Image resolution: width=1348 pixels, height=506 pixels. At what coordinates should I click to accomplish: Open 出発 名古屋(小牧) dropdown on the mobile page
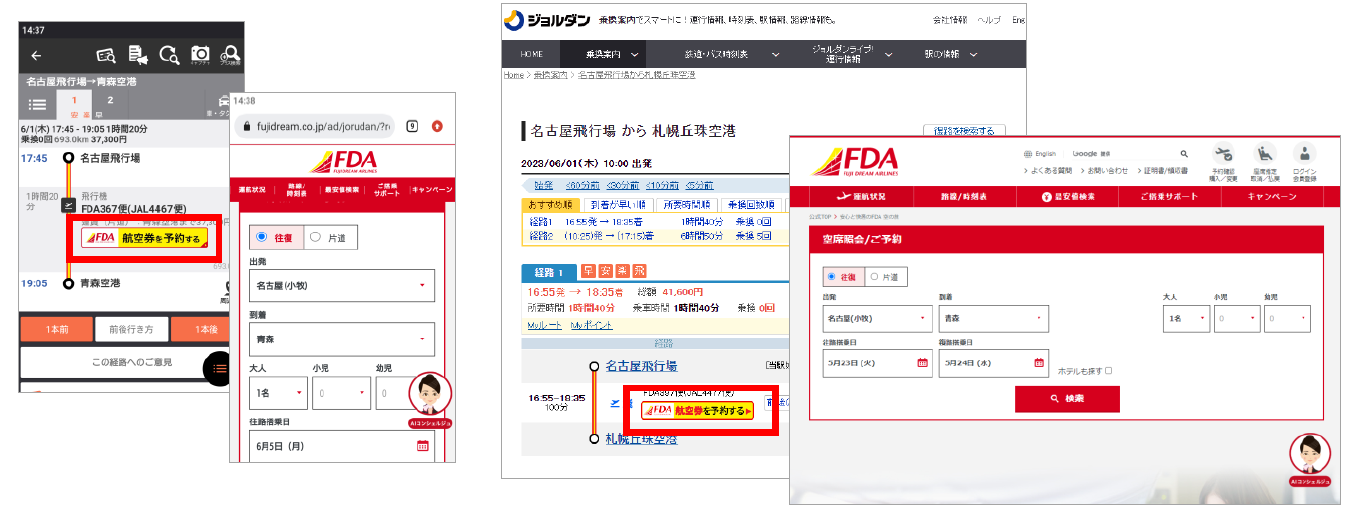coord(342,285)
